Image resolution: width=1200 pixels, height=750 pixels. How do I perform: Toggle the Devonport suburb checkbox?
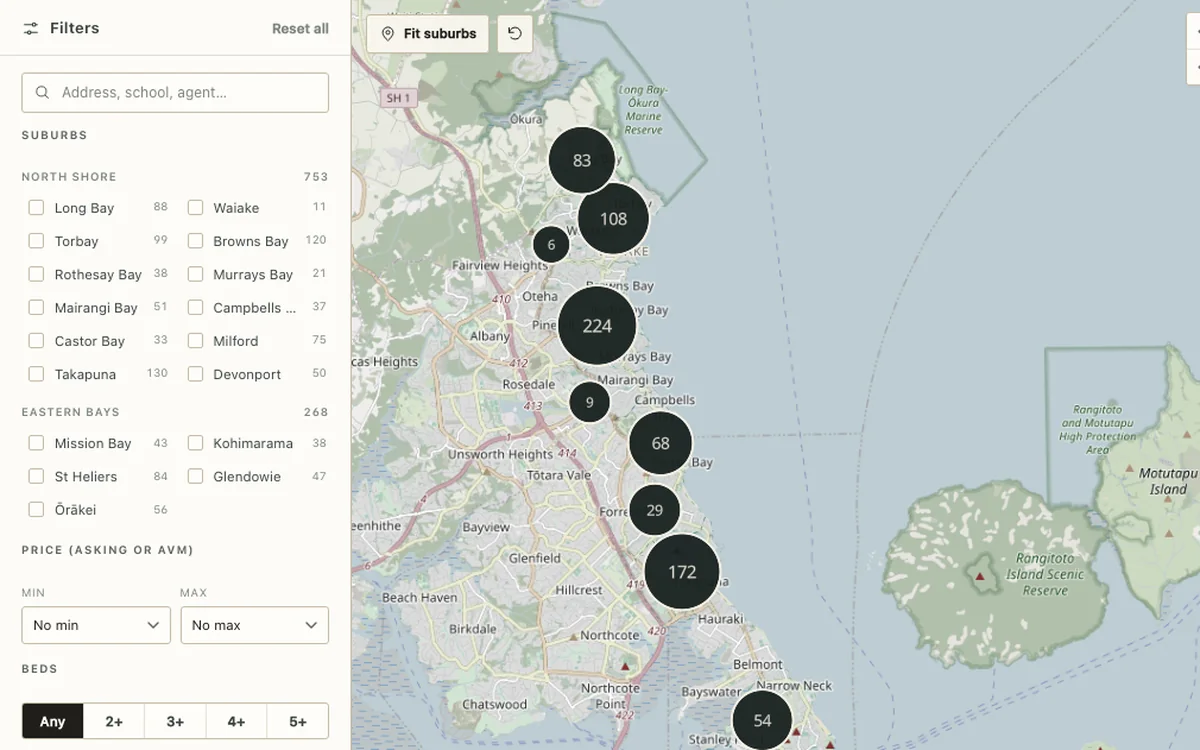(x=195, y=374)
